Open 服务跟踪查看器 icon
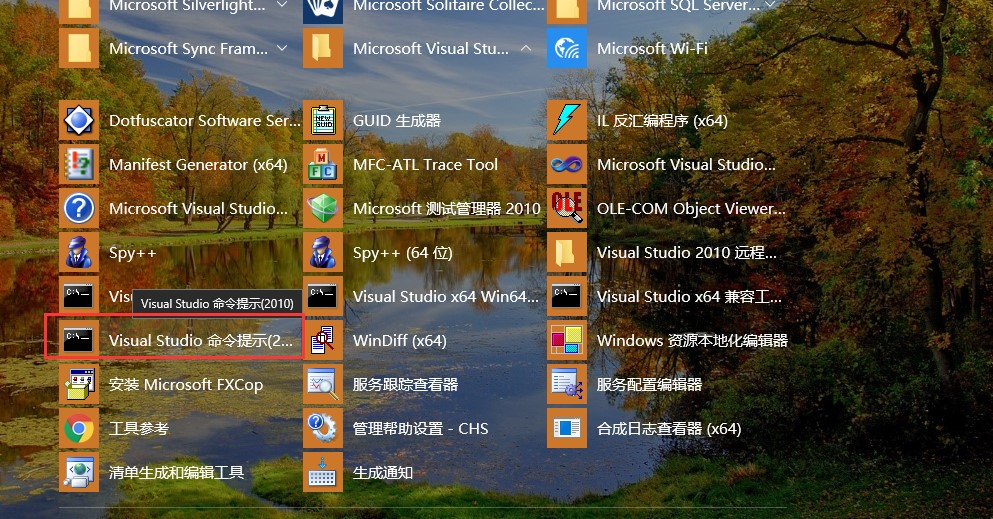 [x=323, y=384]
